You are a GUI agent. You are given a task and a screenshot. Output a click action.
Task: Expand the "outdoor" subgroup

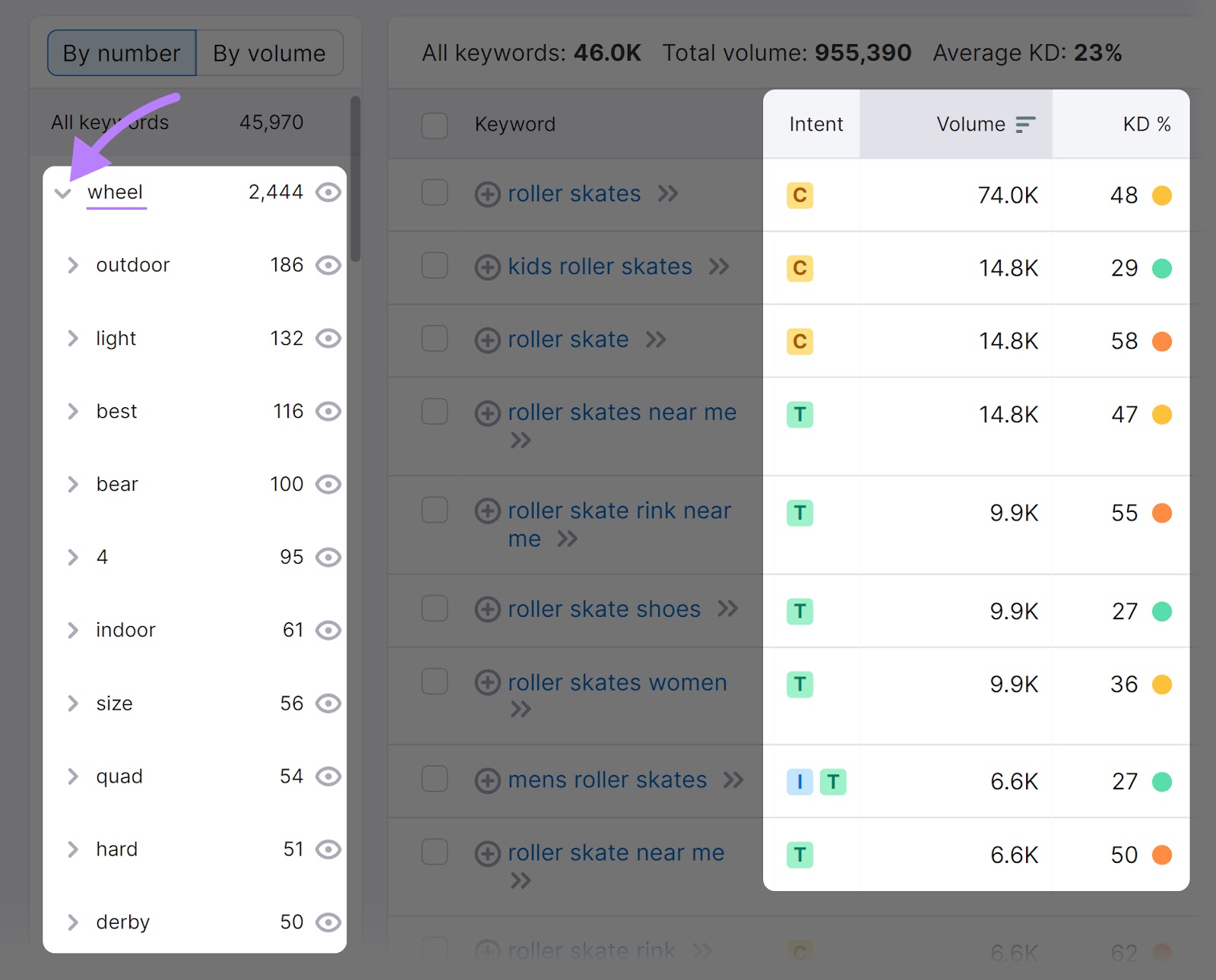pos(73,265)
